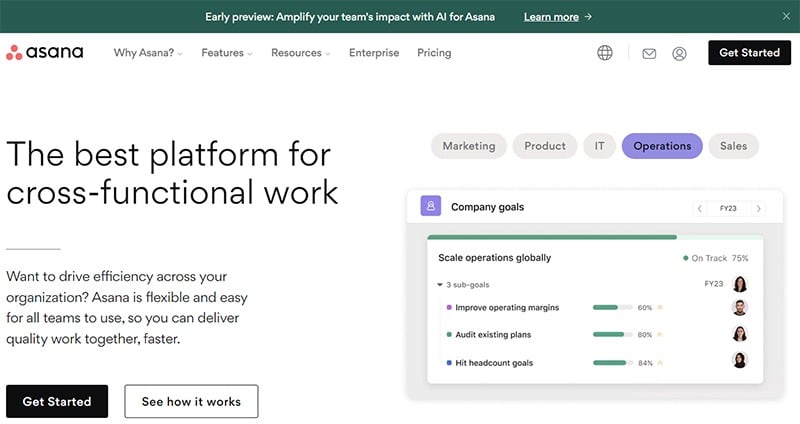Select the Operations tab
The width and height of the screenshot is (800, 424).
click(x=662, y=146)
